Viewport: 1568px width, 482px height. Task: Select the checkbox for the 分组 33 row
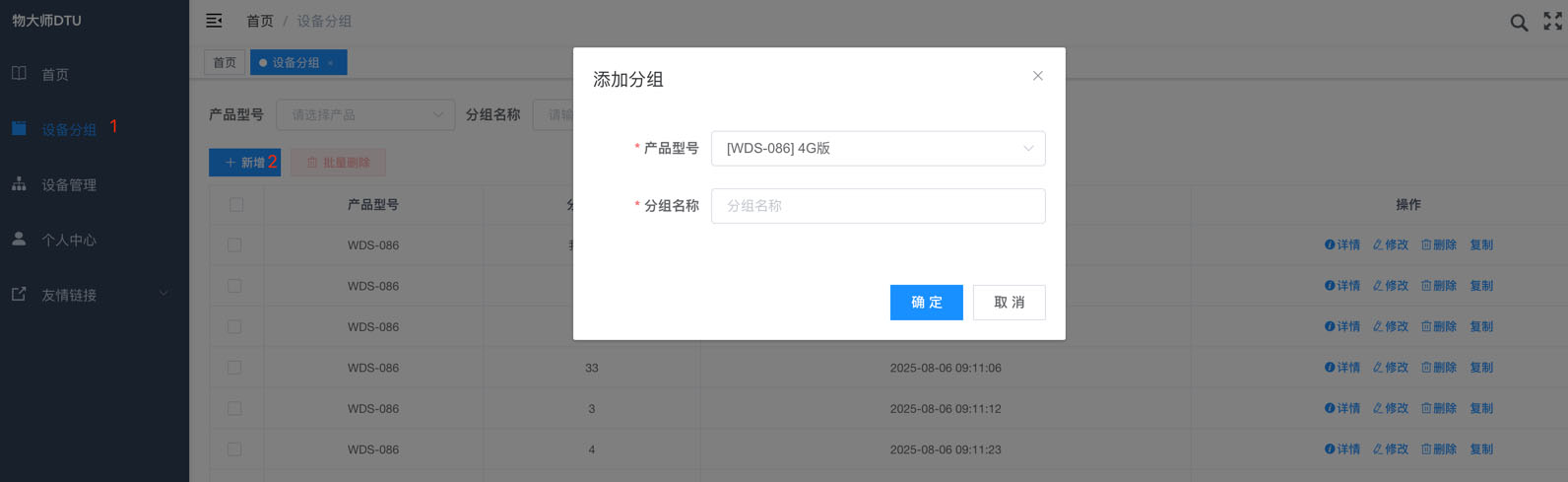coord(234,368)
